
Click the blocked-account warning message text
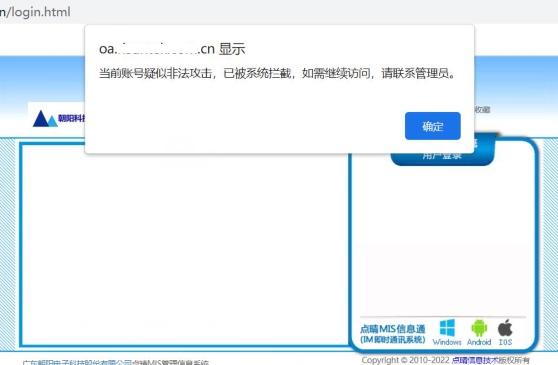click(x=277, y=73)
